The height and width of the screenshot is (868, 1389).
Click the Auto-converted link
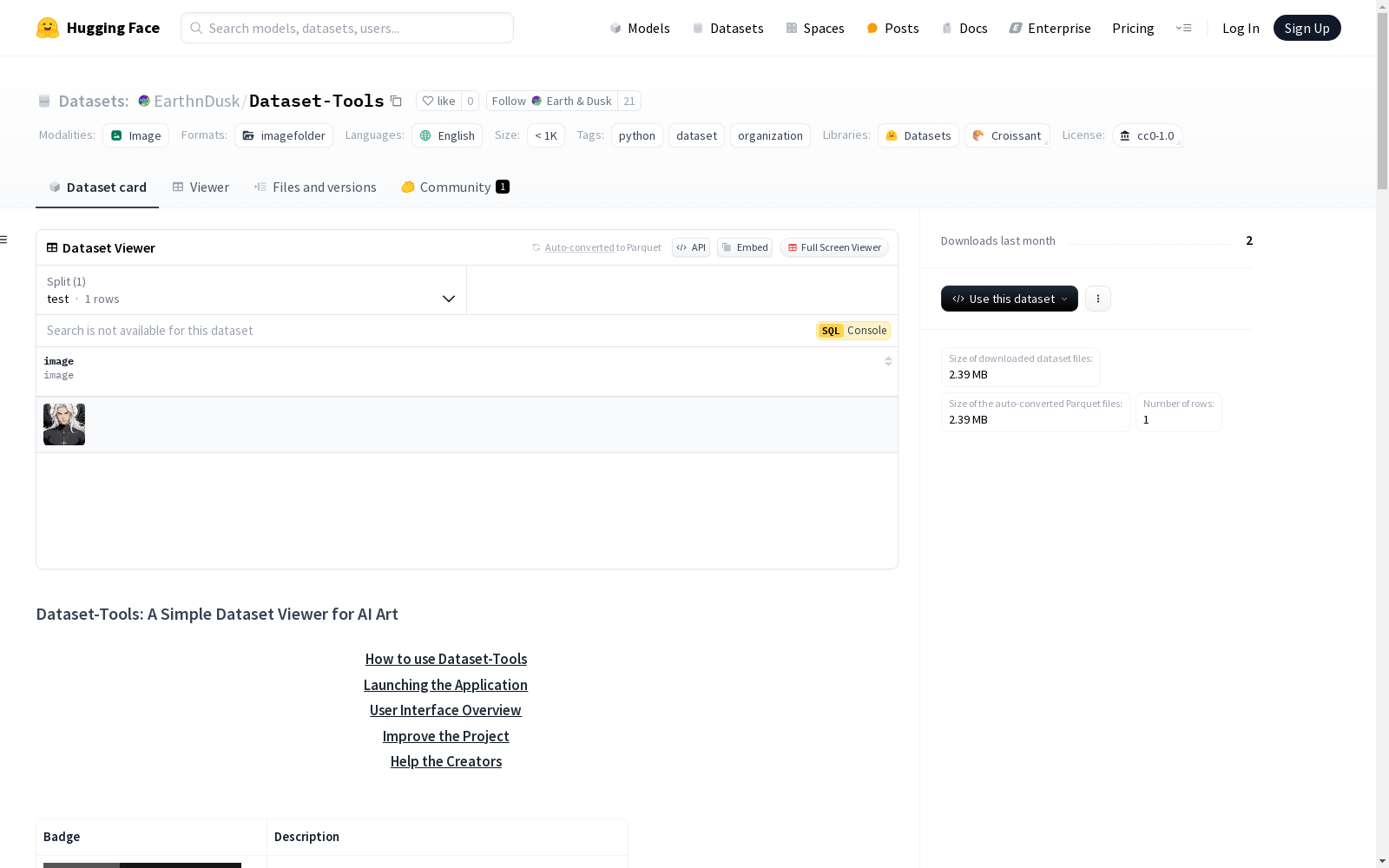[579, 247]
